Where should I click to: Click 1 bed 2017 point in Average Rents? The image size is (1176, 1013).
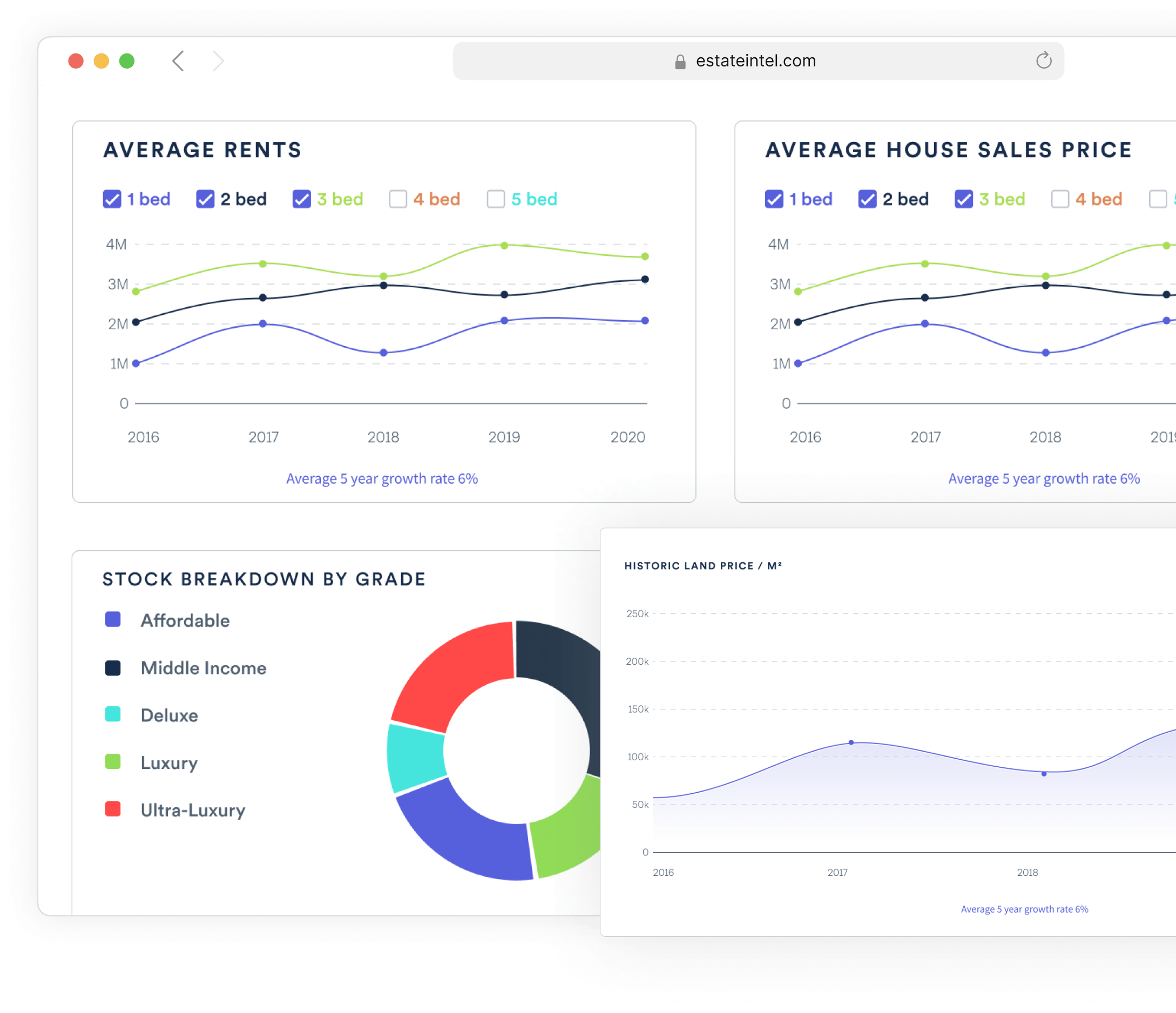tap(263, 323)
